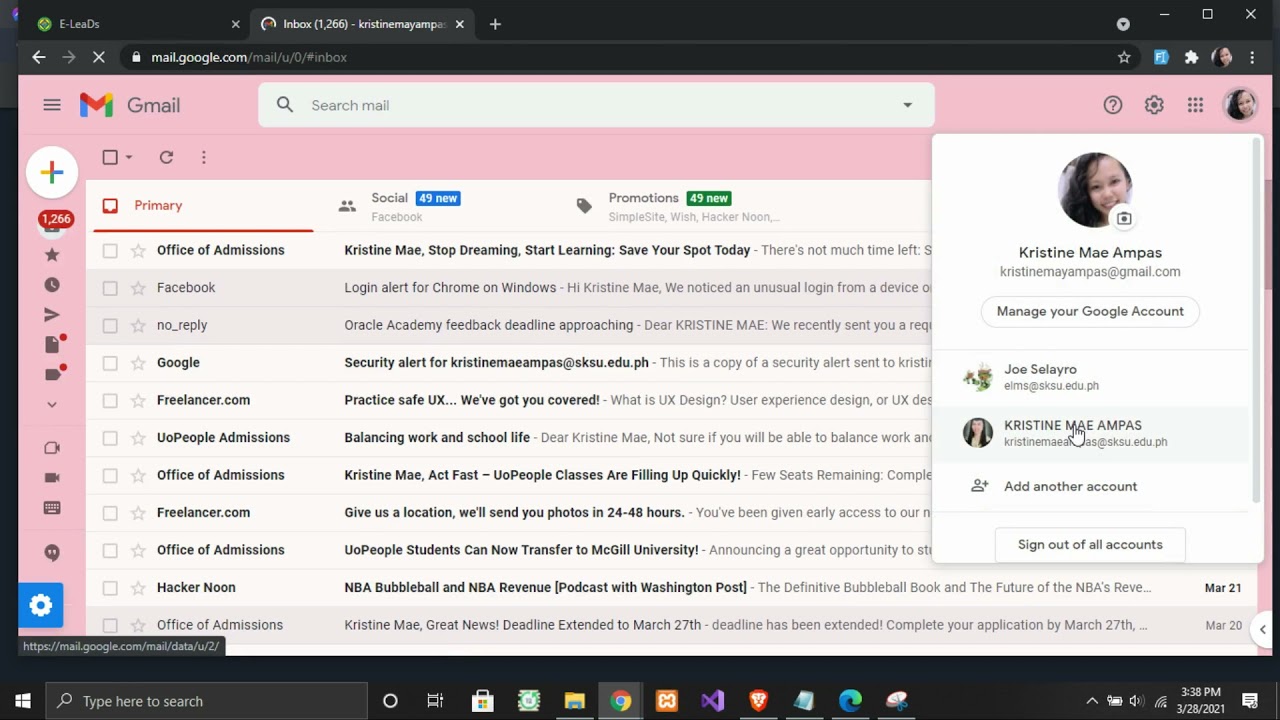Viewport: 1280px width, 720px height.
Task: Change profile picture via camera icon
Action: (x=1124, y=218)
